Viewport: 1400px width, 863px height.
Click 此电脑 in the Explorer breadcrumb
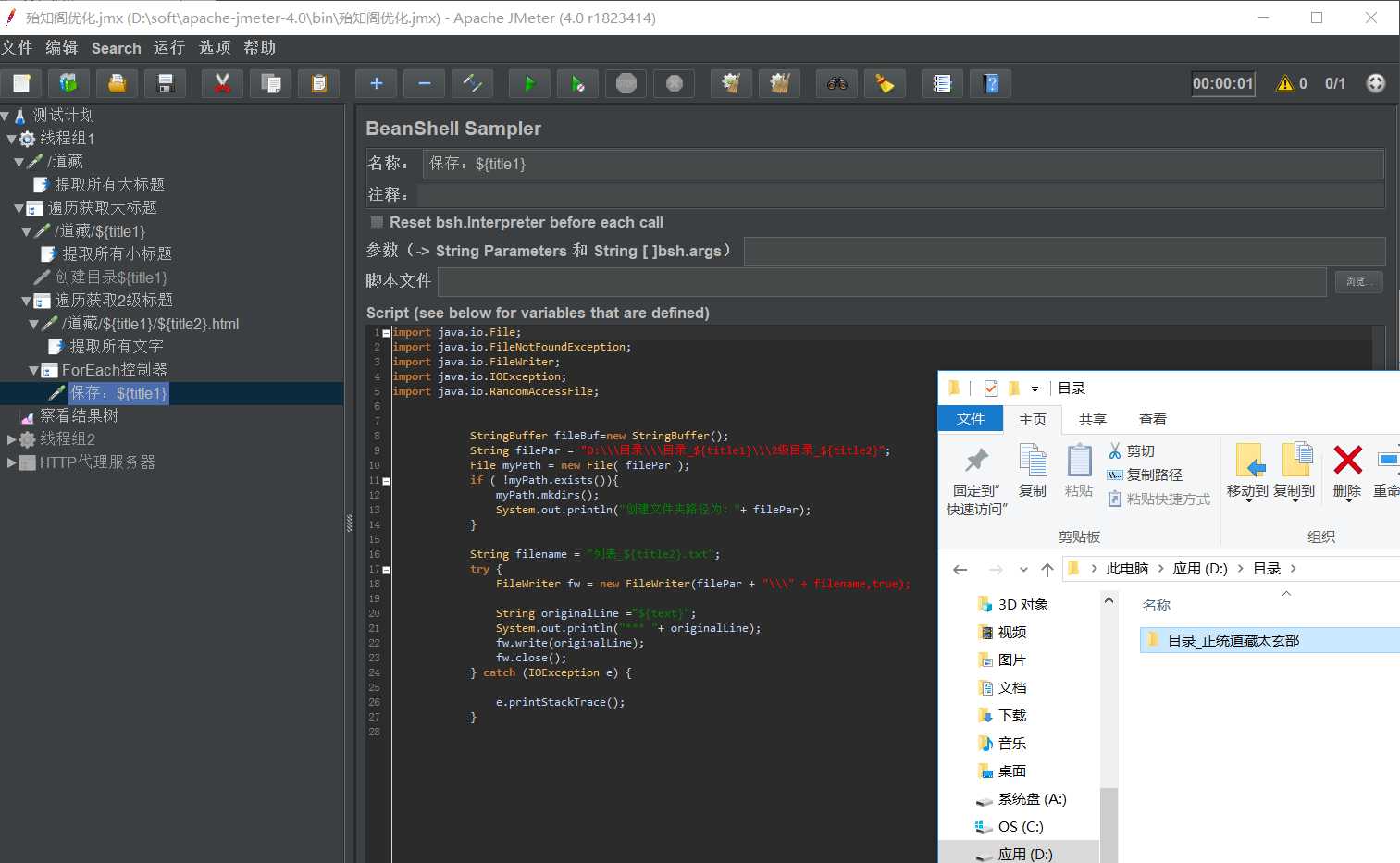coord(1127,569)
